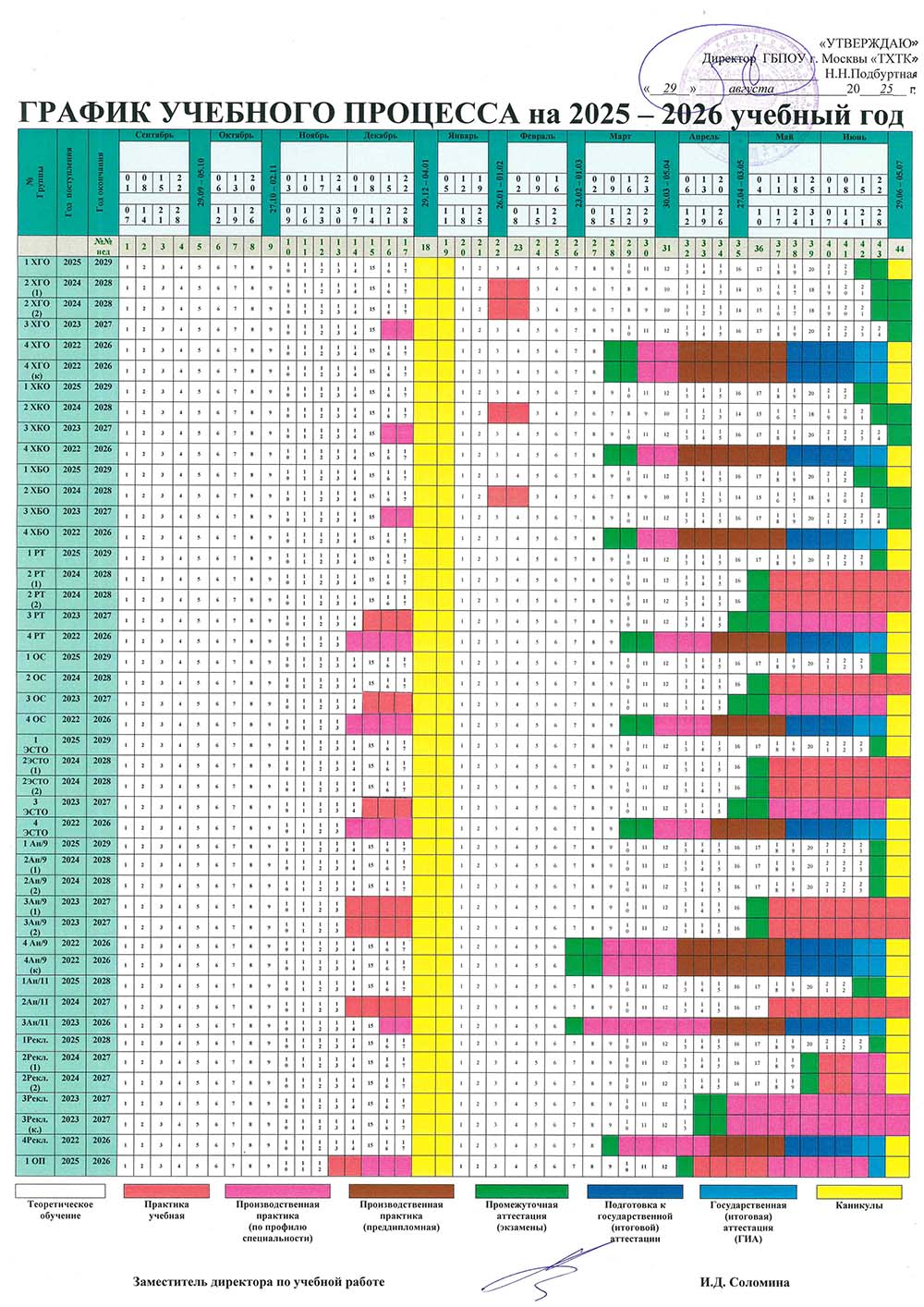Viewport: 924px width, 1307px height.
Task: Click the '4 ХГО (к)' group row label
Action: pos(37,371)
